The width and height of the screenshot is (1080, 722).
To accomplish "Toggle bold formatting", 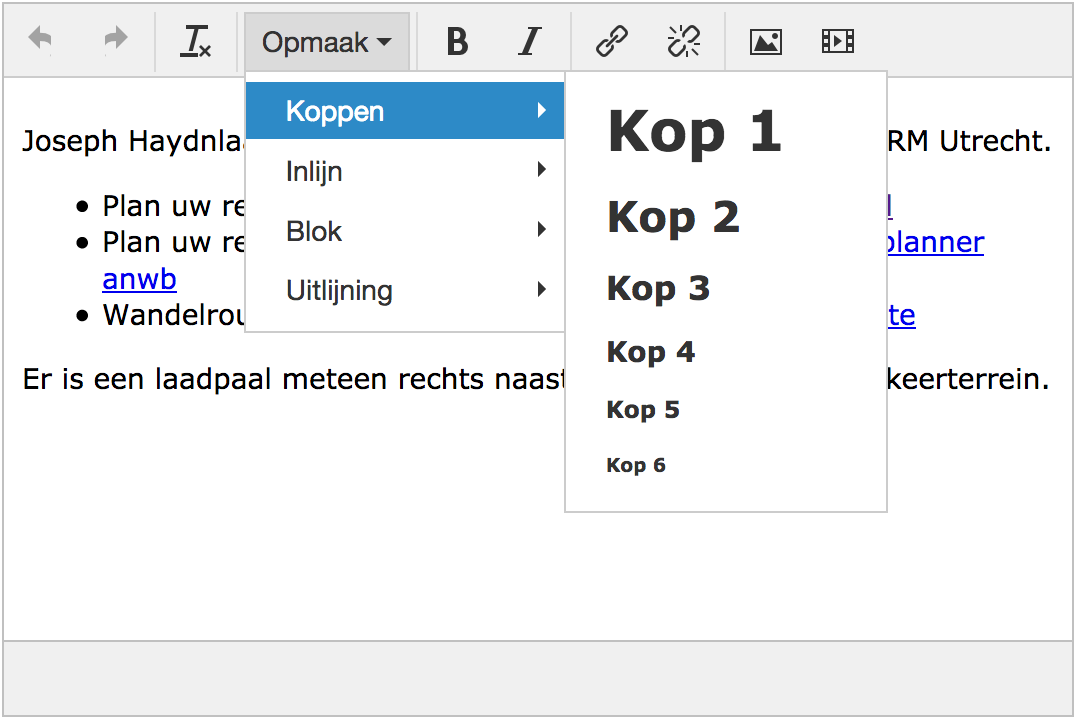I will 457,41.
